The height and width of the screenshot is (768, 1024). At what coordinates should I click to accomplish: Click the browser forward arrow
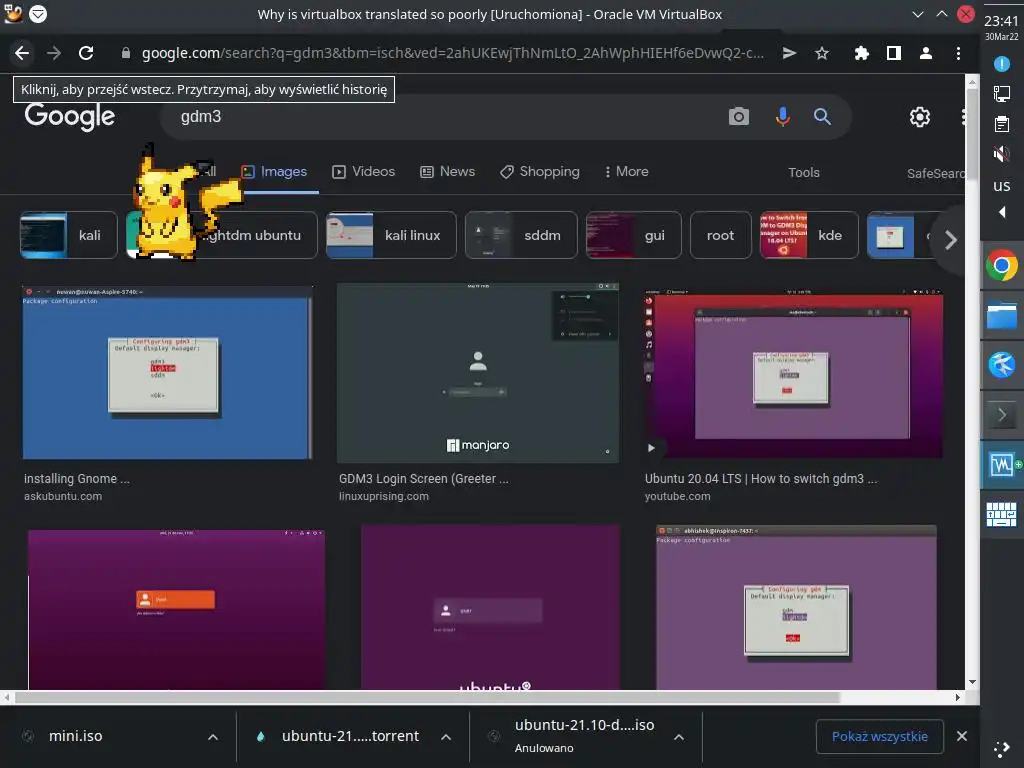(54, 53)
